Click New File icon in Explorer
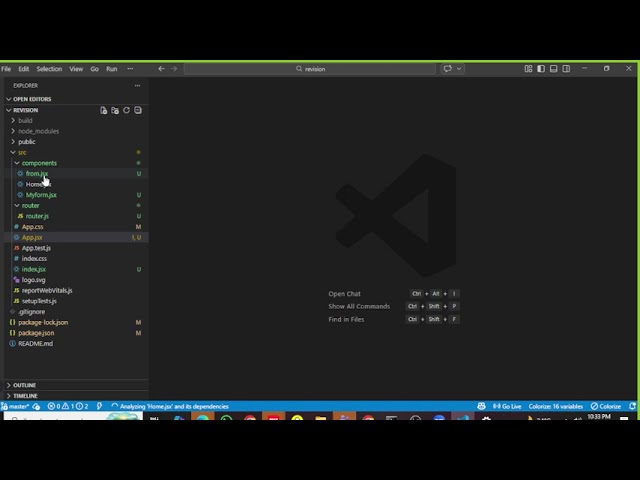This screenshot has height=480, width=640. coord(104,110)
